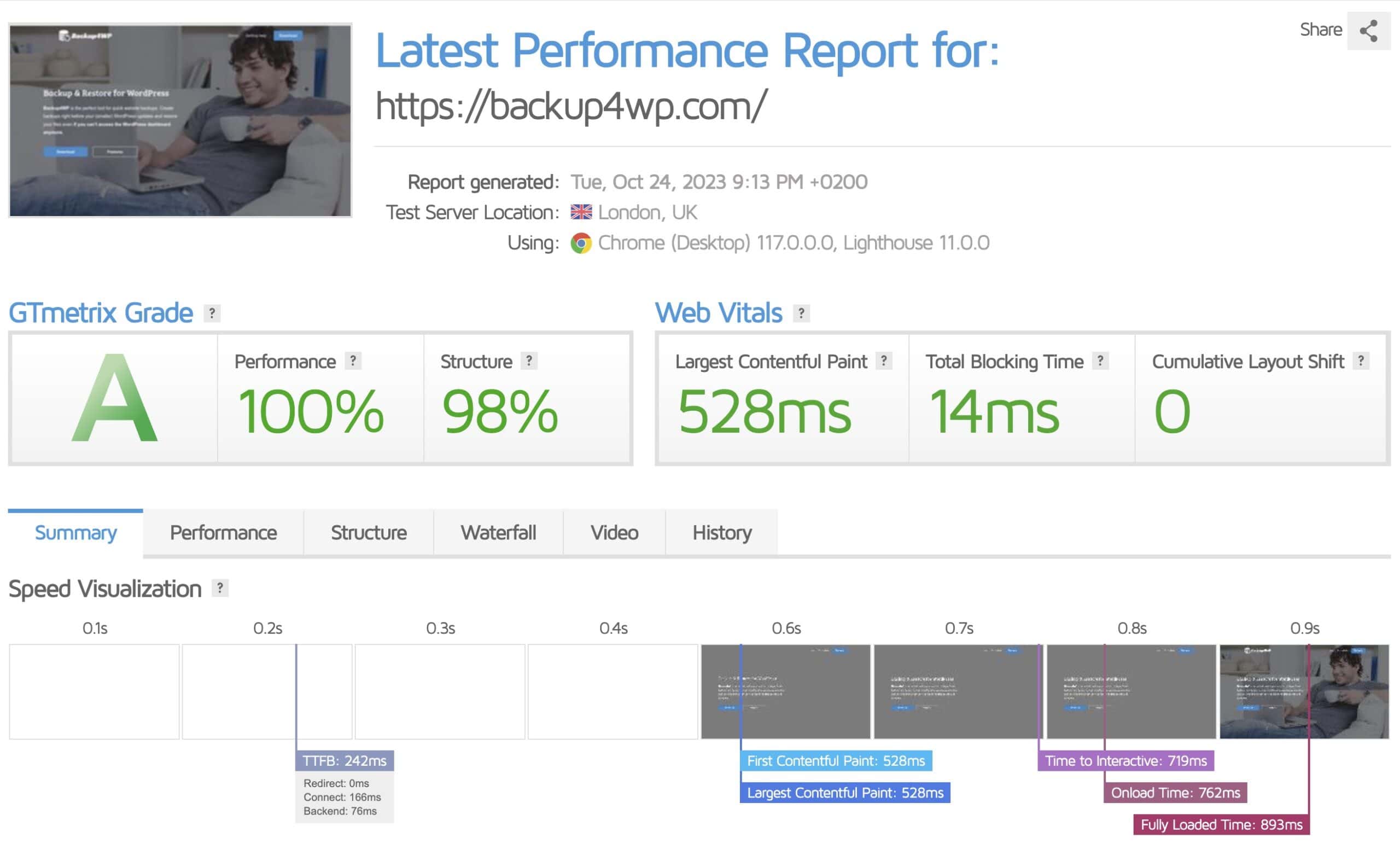Screen dimensions: 1400x844
Task: Click Redirect: 0ms detail
Action: click(336, 783)
